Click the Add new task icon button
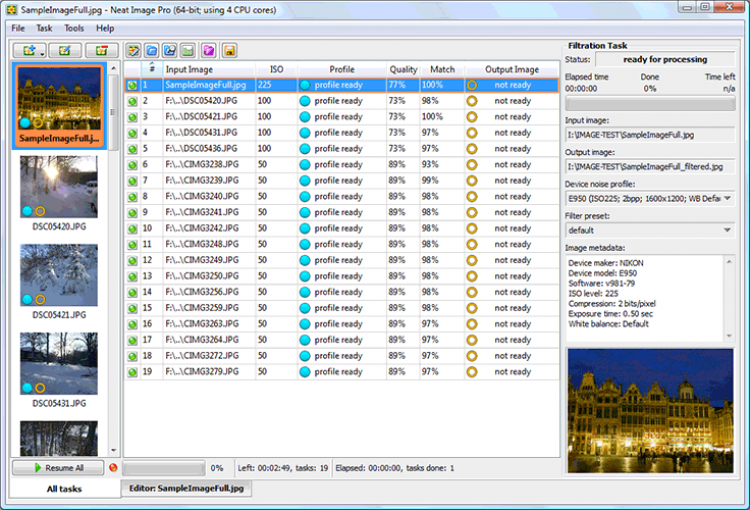The height and width of the screenshot is (510, 750). click(x=28, y=50)
